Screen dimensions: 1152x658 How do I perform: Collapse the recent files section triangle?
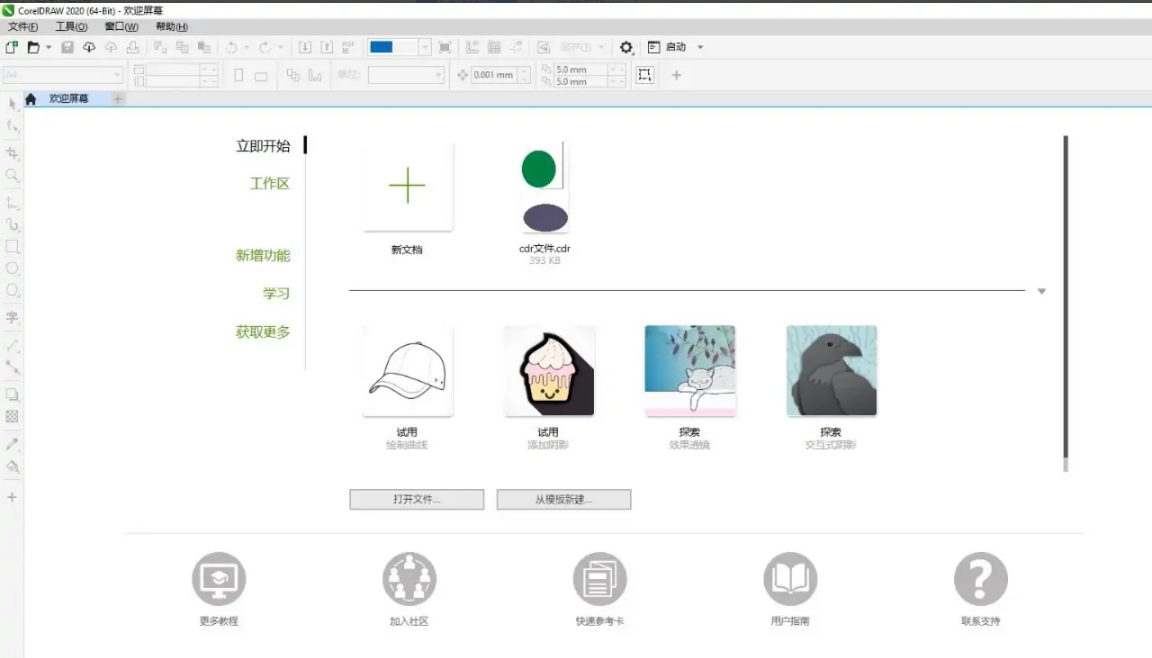point(1041,292)
